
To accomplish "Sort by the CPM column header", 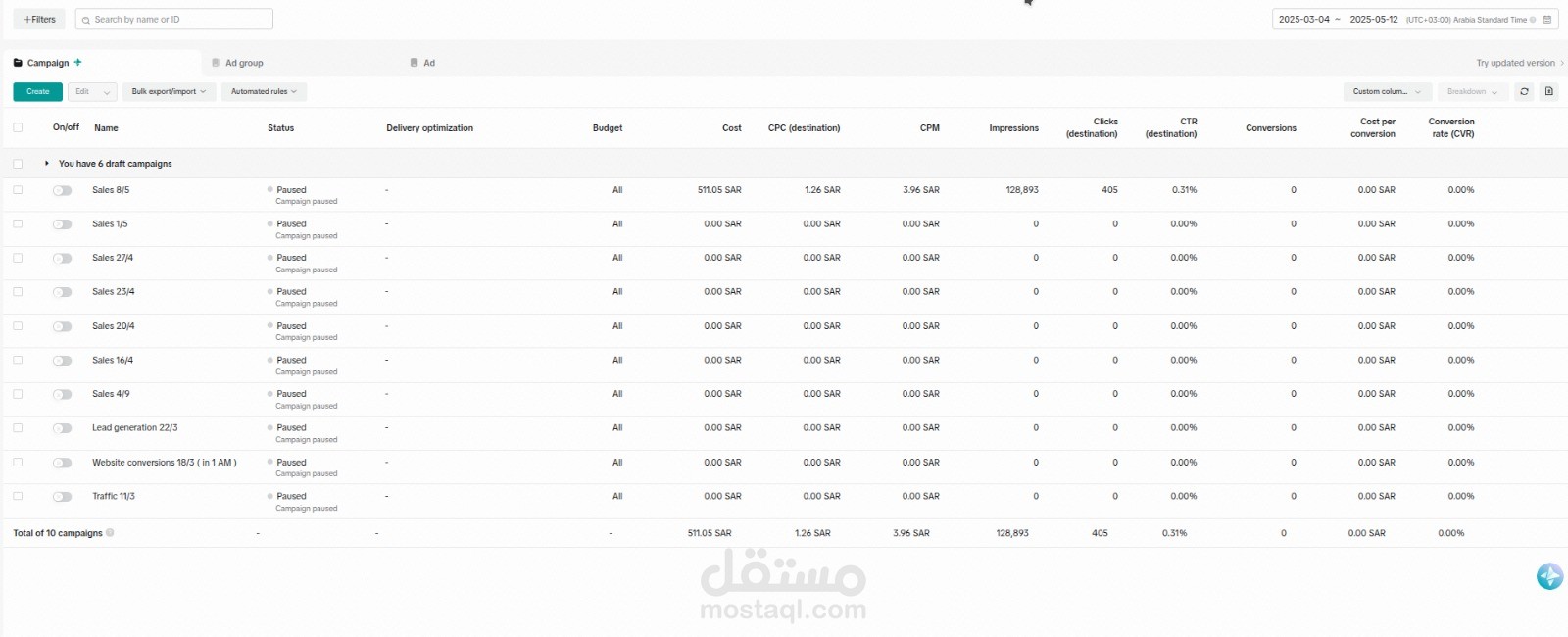I will click(930, 128).
